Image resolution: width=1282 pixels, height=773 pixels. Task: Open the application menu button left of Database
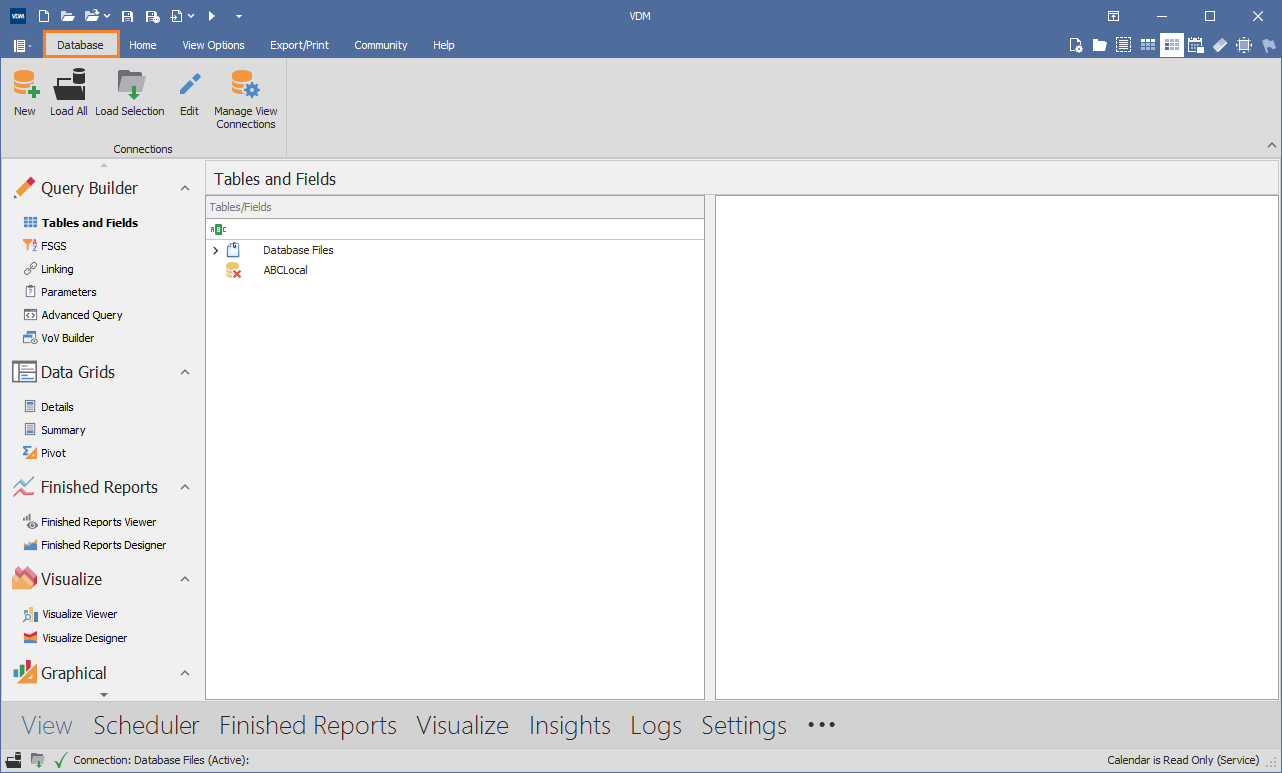point(22,45)
